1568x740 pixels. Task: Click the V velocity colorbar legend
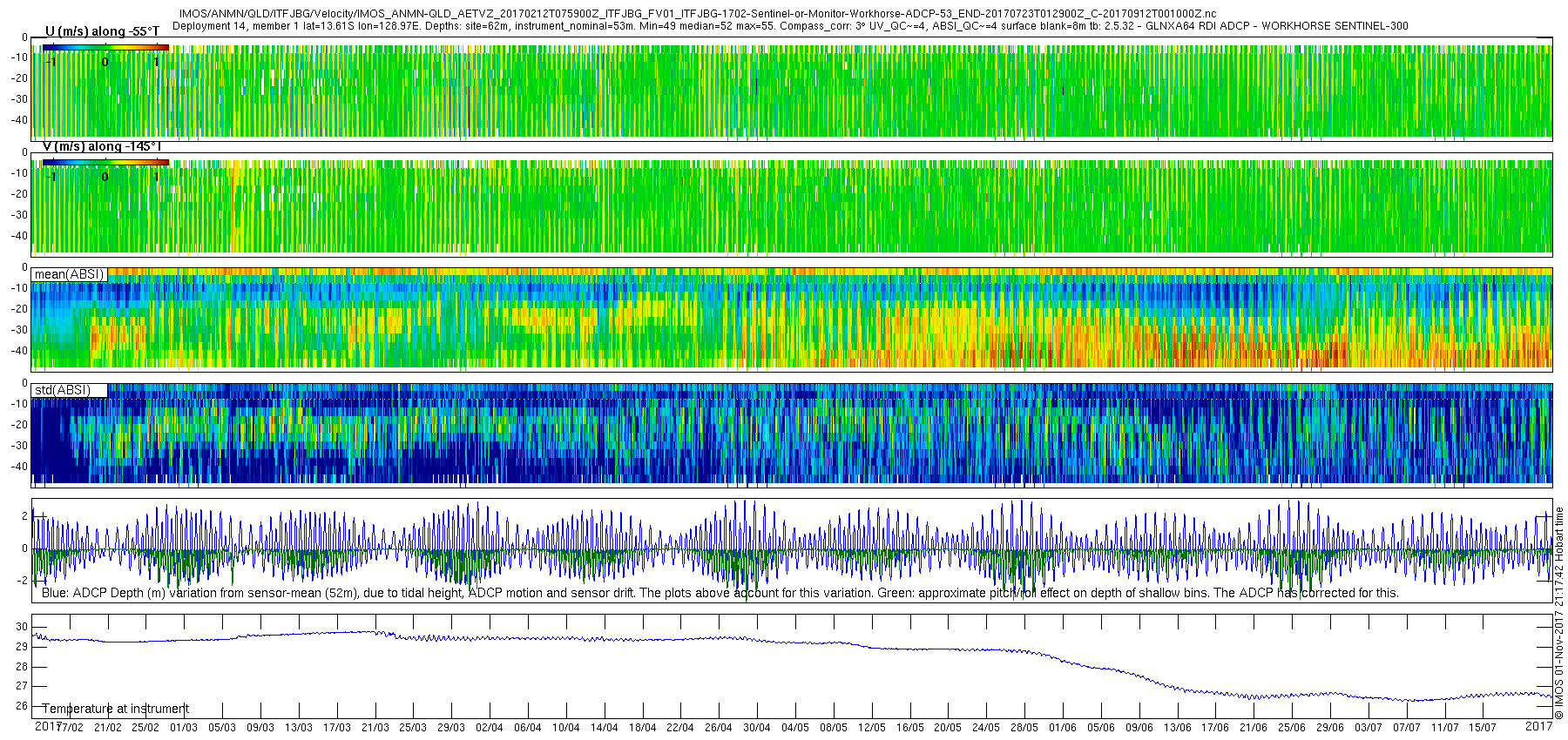105,163
